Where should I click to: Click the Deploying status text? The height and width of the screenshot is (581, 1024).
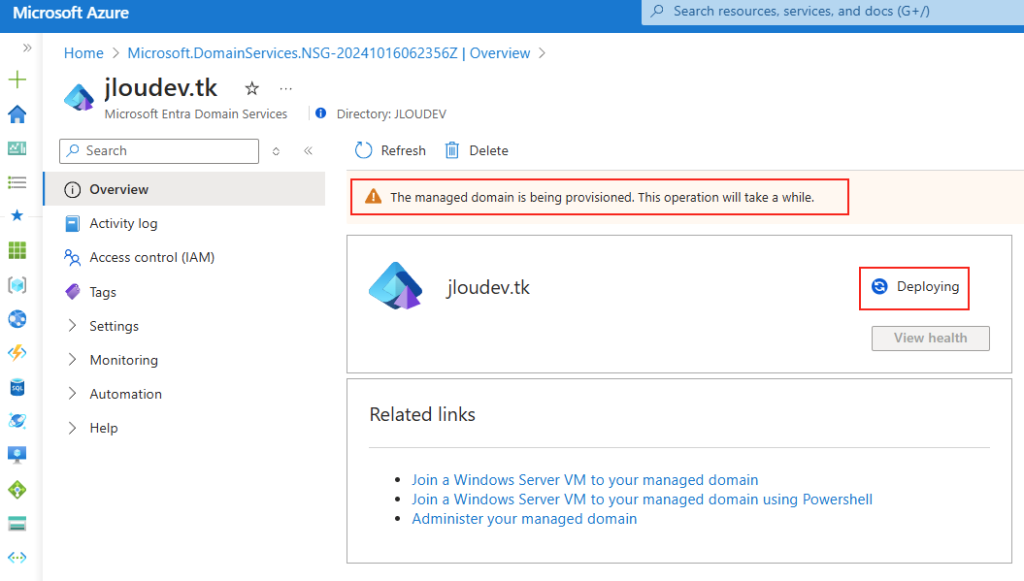coord(928,287)
